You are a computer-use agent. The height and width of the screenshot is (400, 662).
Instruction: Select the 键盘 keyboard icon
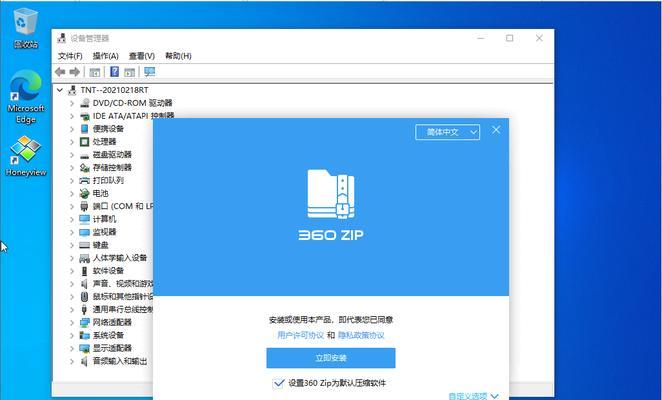(x=84, y=245)
